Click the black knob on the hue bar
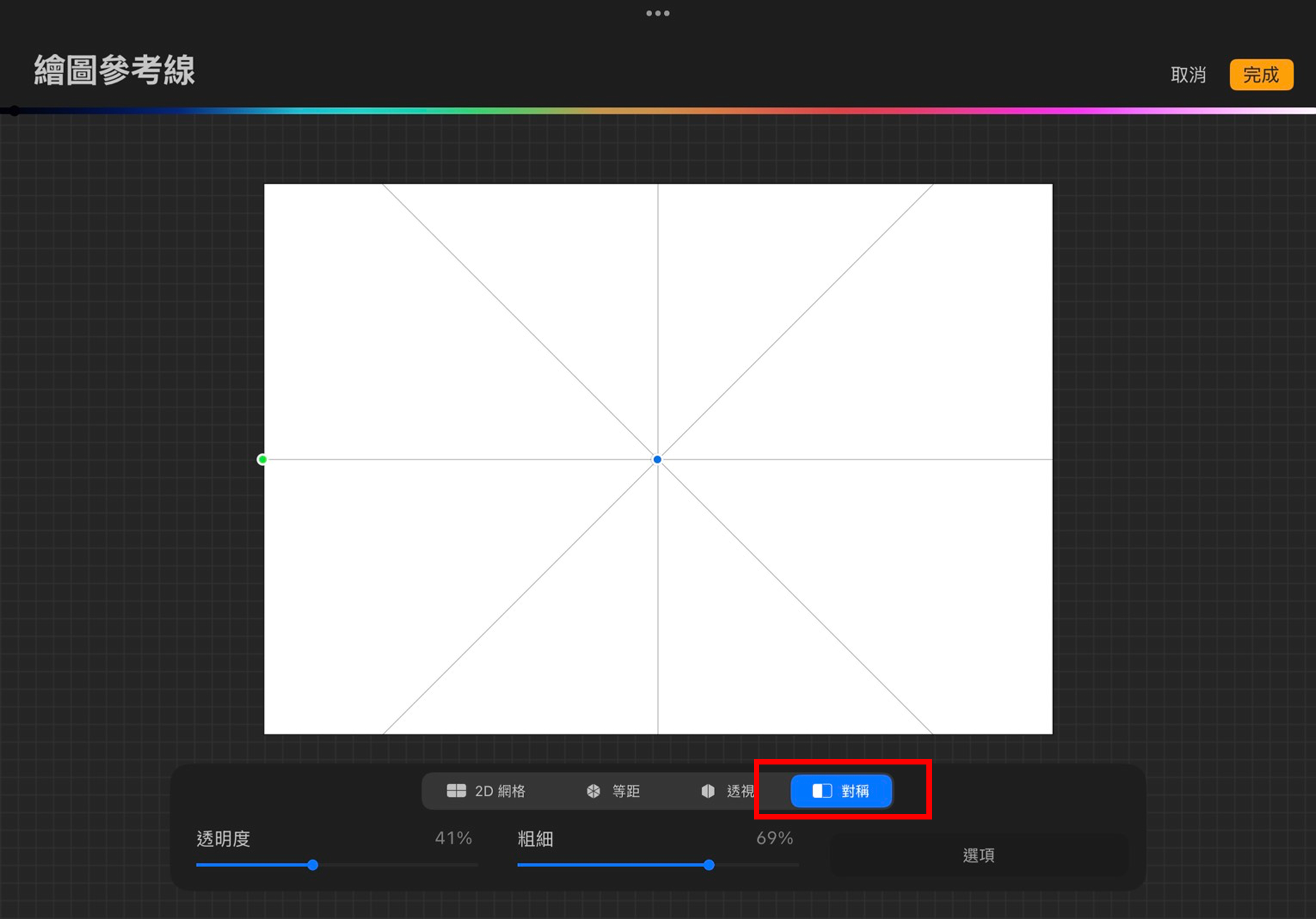 pyautogui.click(x=15, y=111)
